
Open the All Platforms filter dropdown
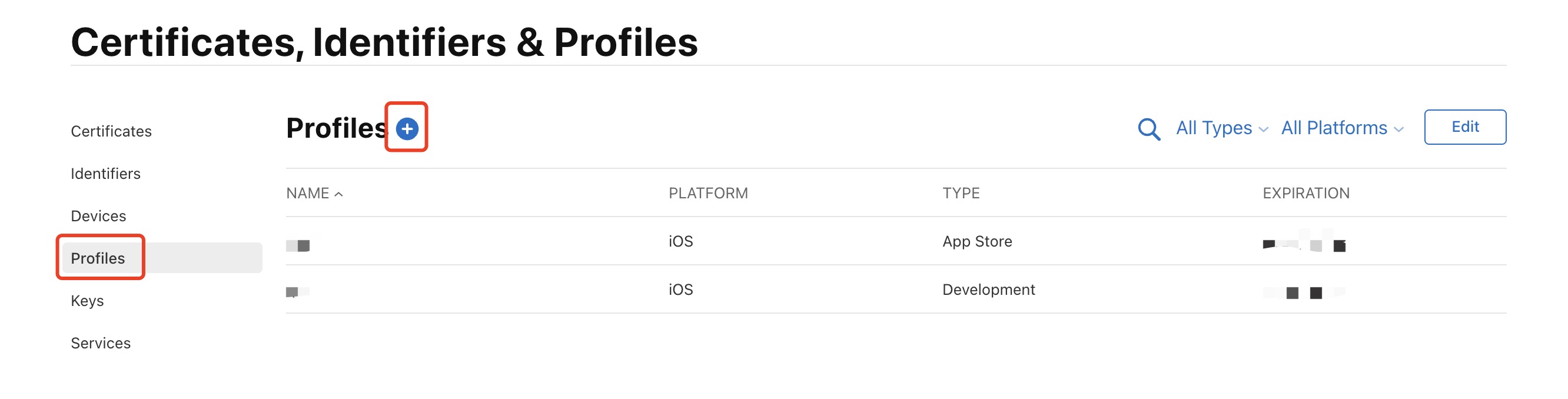click(1341, 128)
